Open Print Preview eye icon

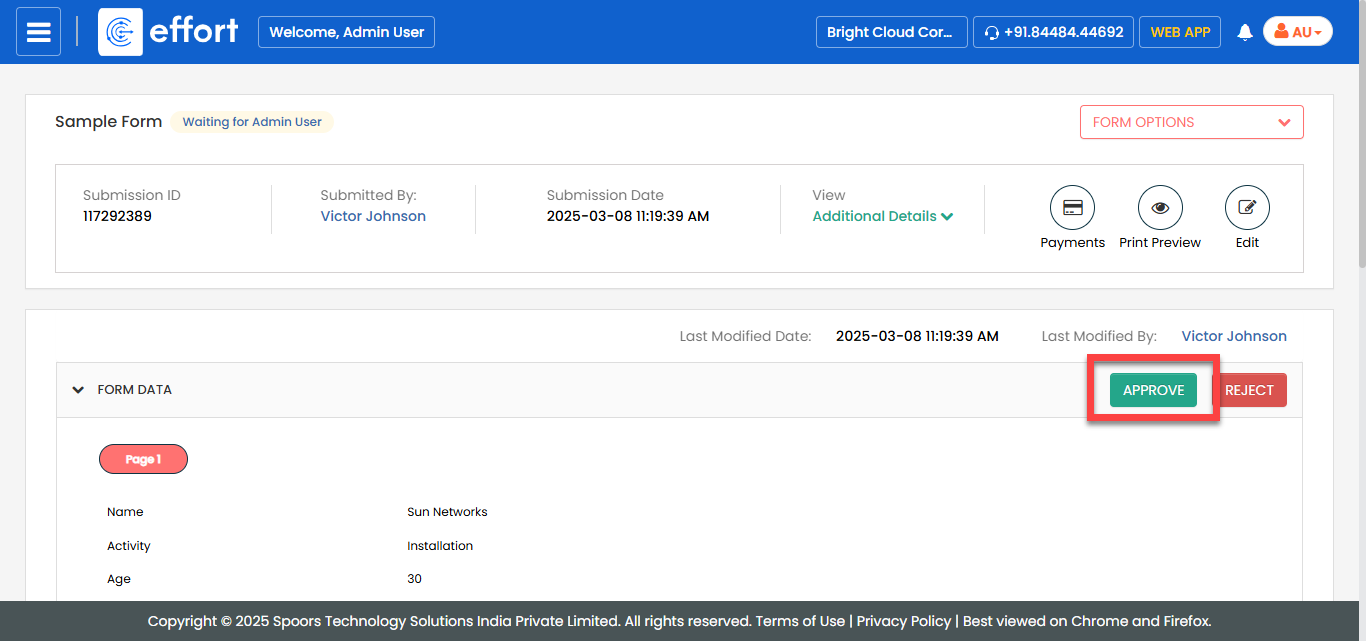tap(1160, 208)
